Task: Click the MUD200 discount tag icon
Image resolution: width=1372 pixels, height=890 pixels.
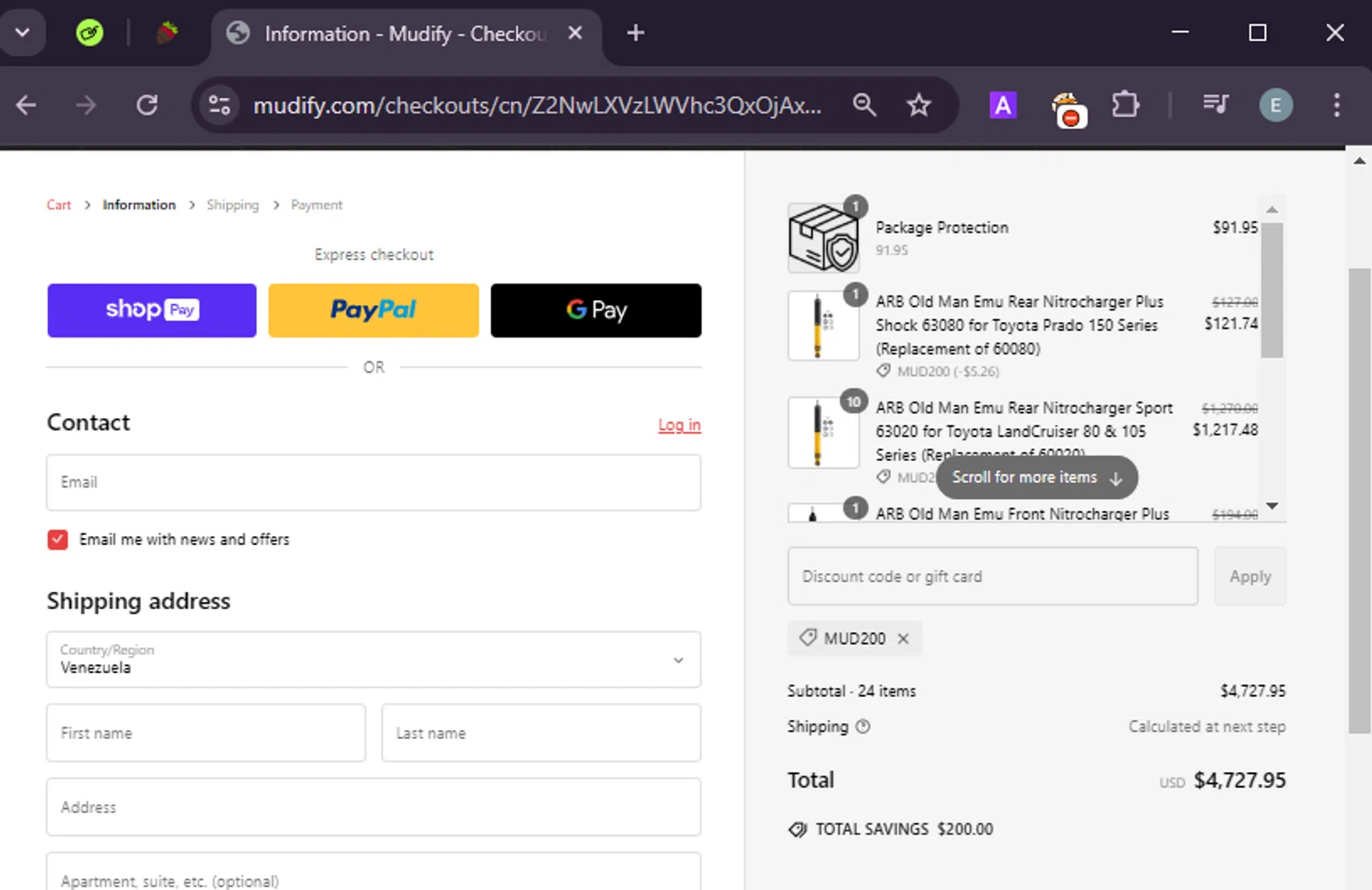Action: click(x=808, y=638)
